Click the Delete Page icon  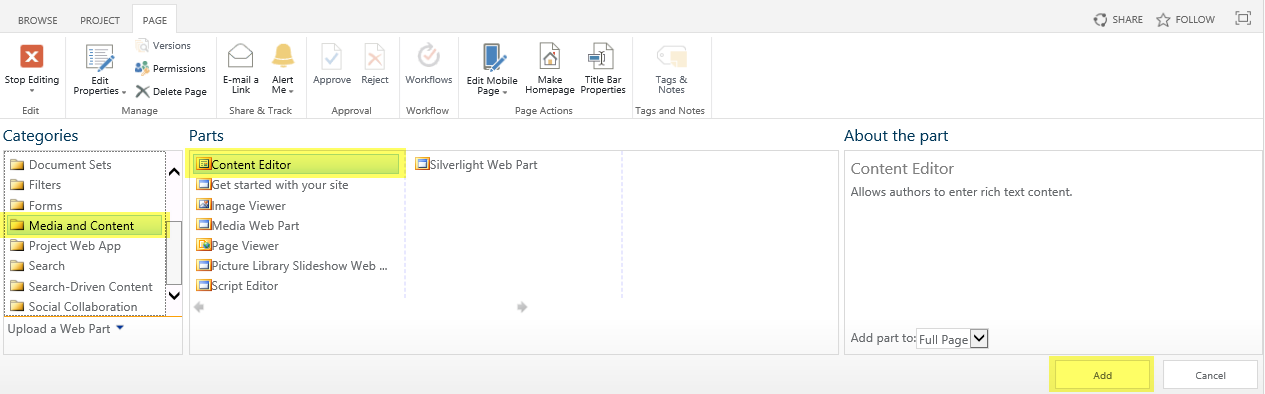pos(143,91)
